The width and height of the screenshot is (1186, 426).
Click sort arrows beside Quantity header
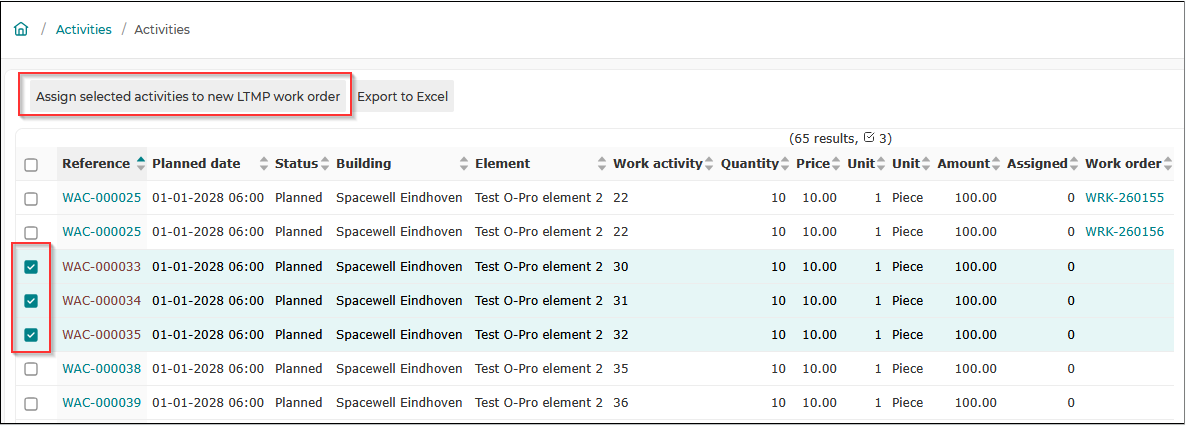[x=785, y=163]
